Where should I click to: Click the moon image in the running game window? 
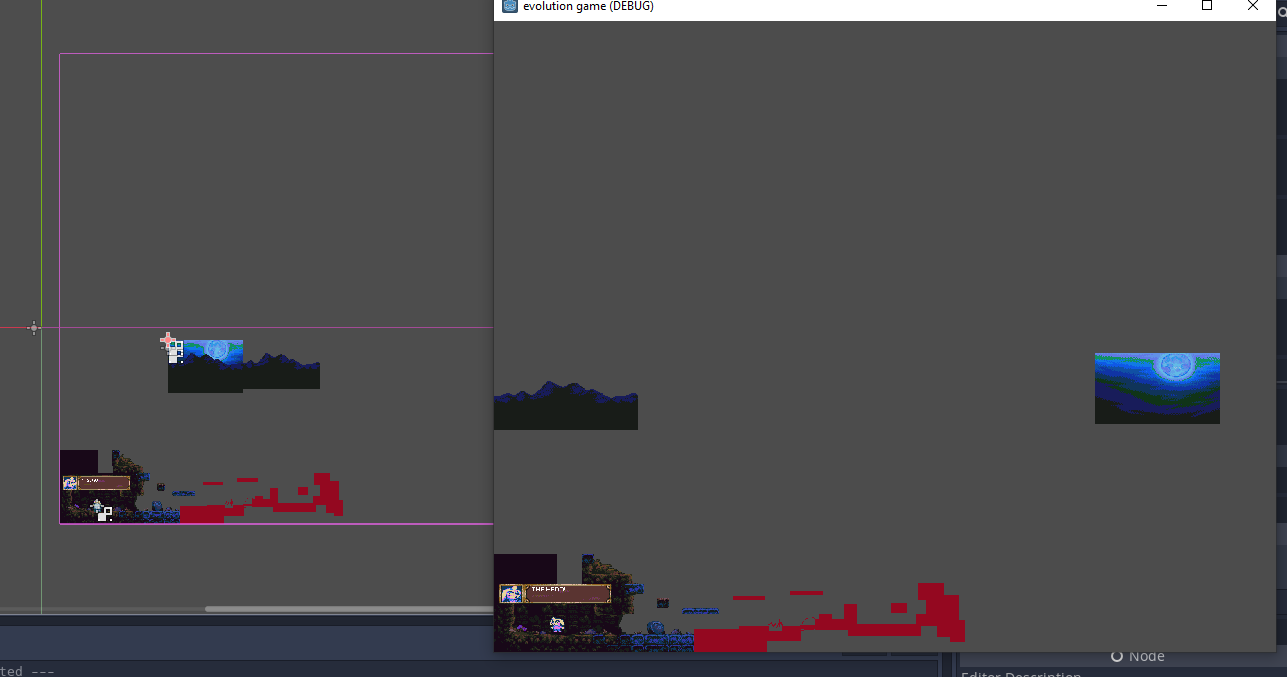(x=1156, y=388)
